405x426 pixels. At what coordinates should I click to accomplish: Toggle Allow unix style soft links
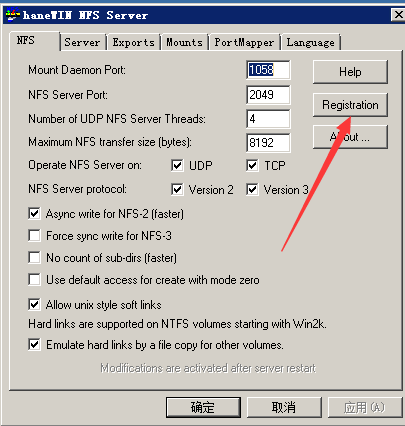[34, 304]
